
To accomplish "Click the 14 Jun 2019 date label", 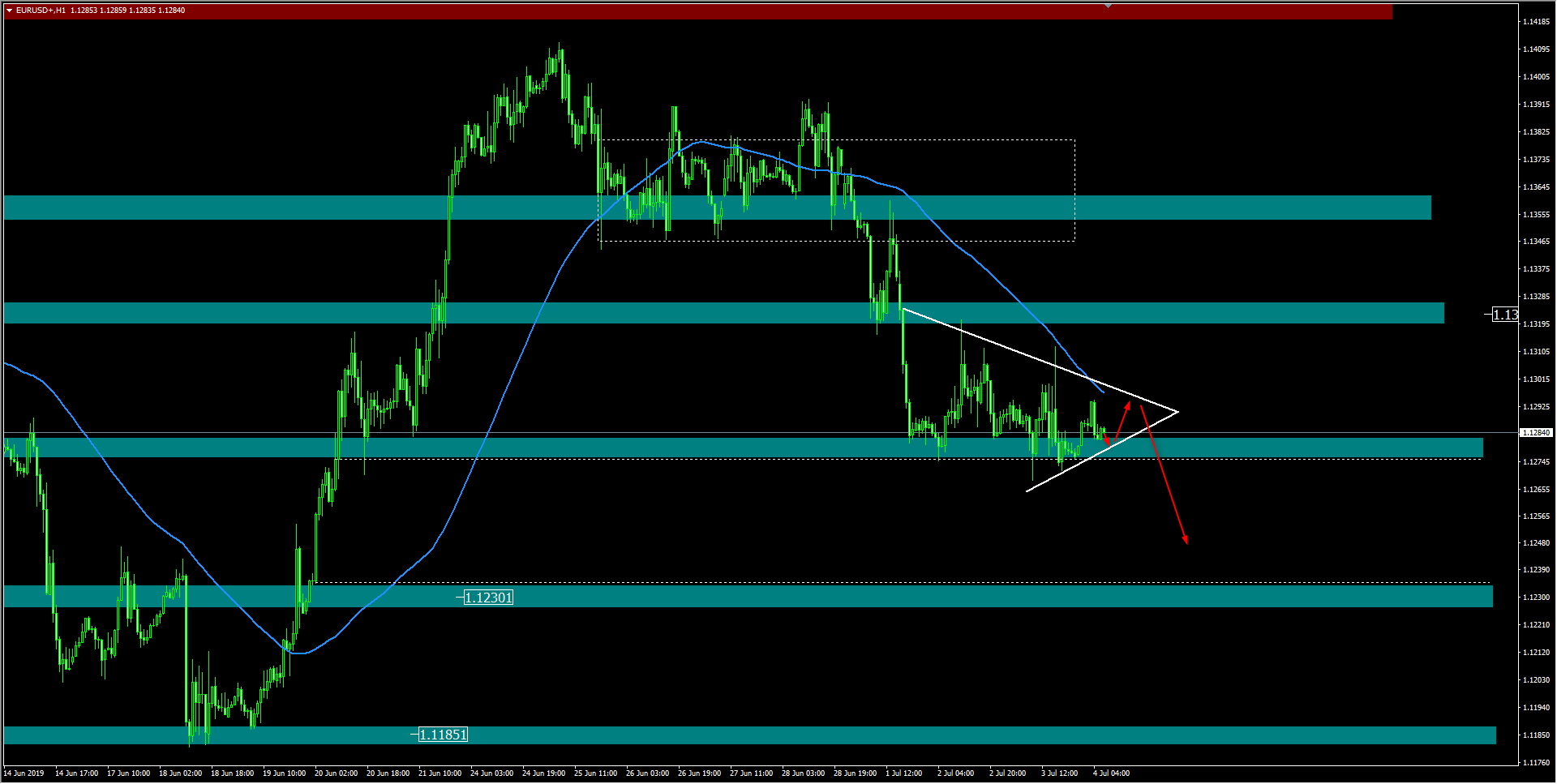I will (x=24, y=773).
